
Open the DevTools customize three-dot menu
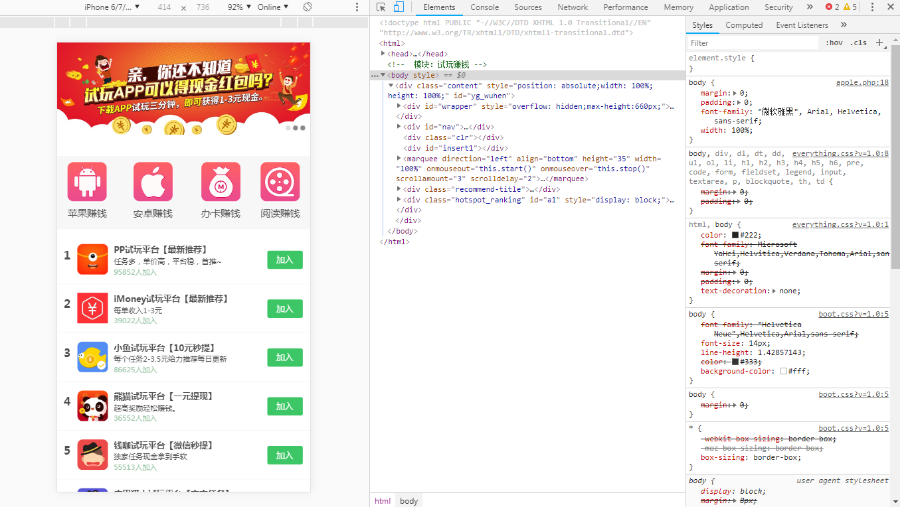point(872,7)
